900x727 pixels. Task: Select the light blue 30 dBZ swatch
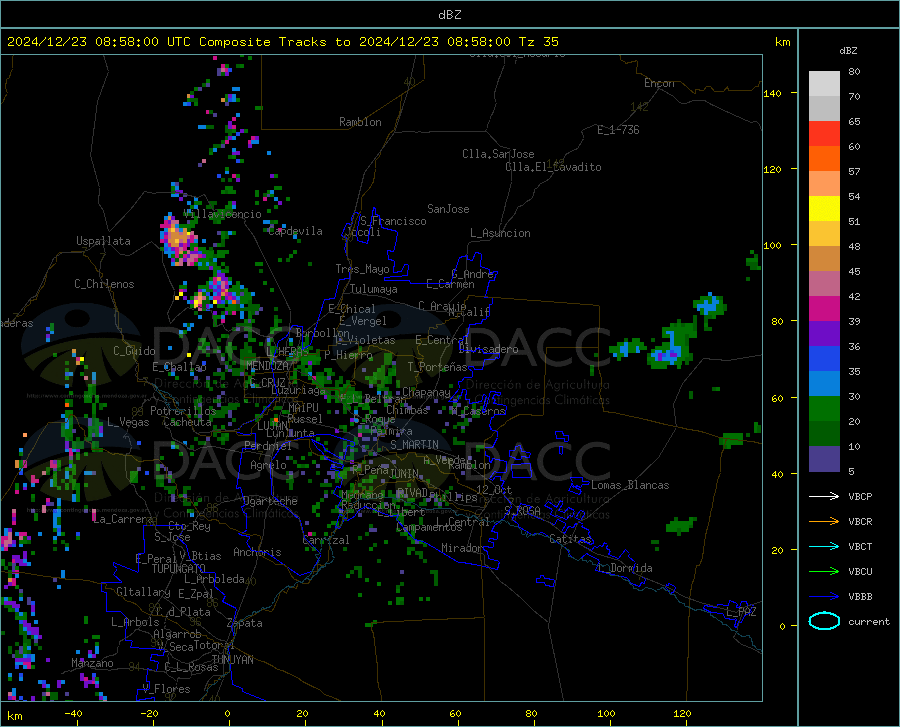coord(824,384)
